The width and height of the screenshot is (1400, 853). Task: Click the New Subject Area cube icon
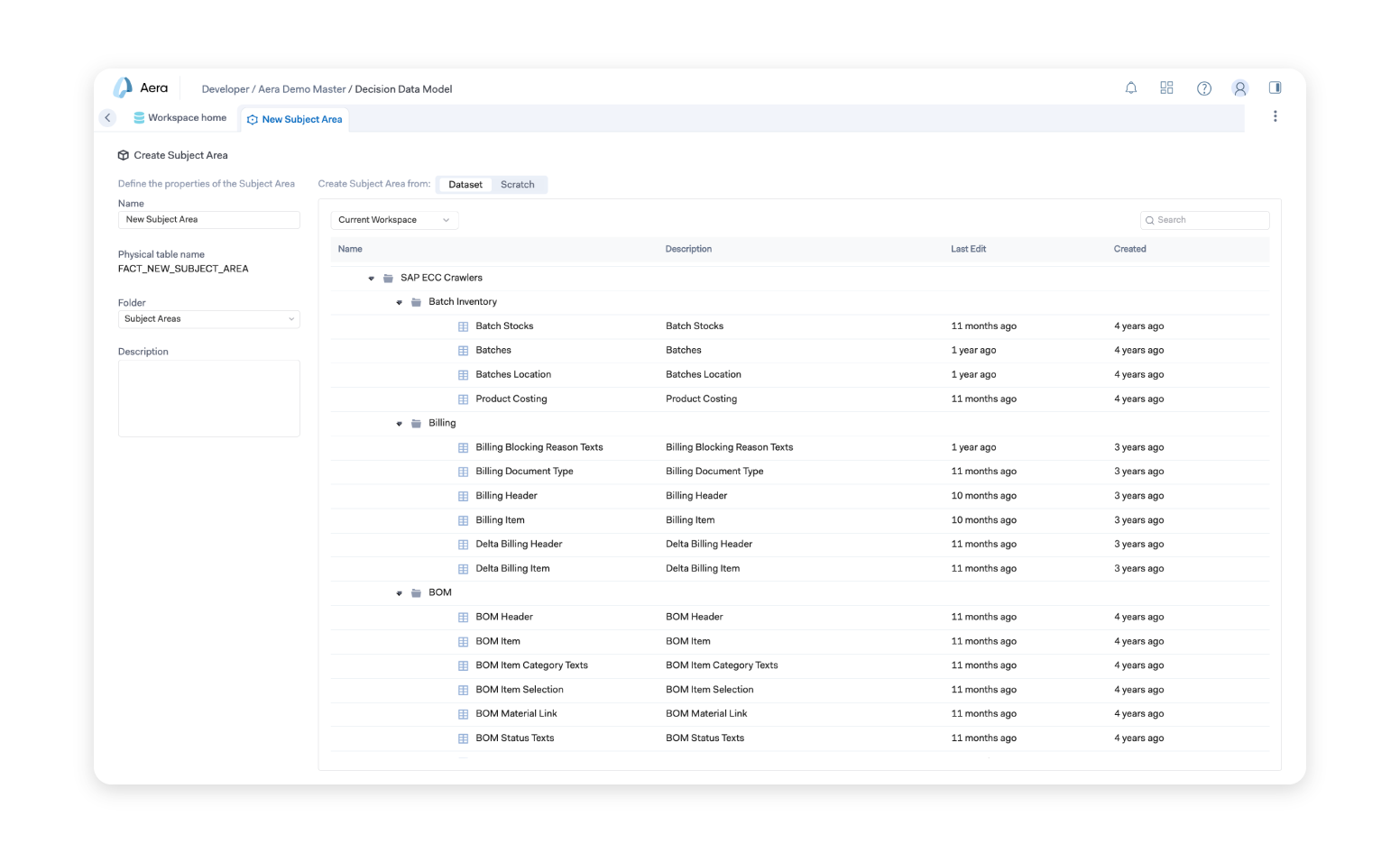tap(253, 119)
